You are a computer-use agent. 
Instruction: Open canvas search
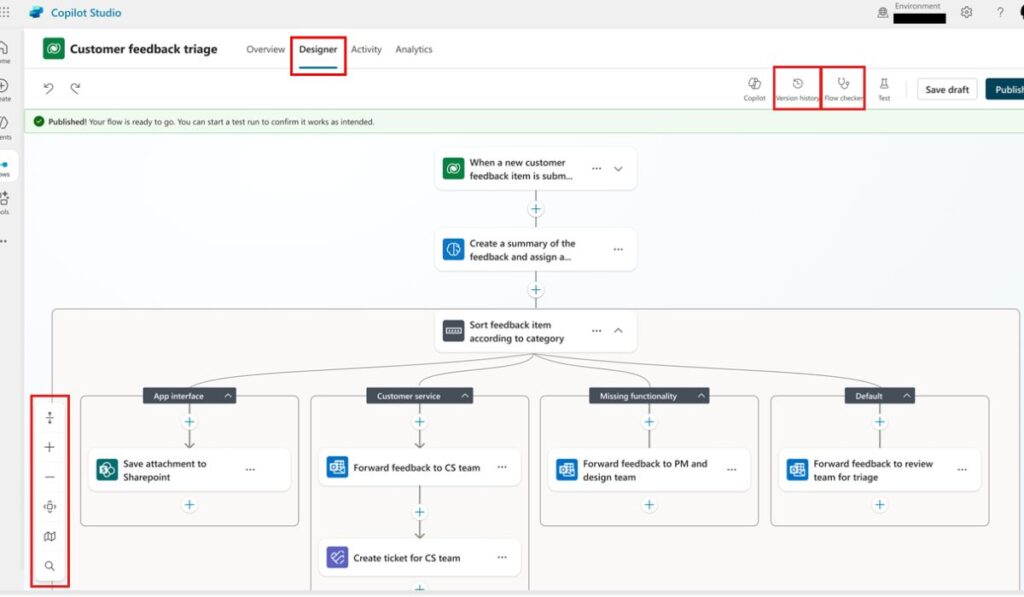tap(49, 567)
